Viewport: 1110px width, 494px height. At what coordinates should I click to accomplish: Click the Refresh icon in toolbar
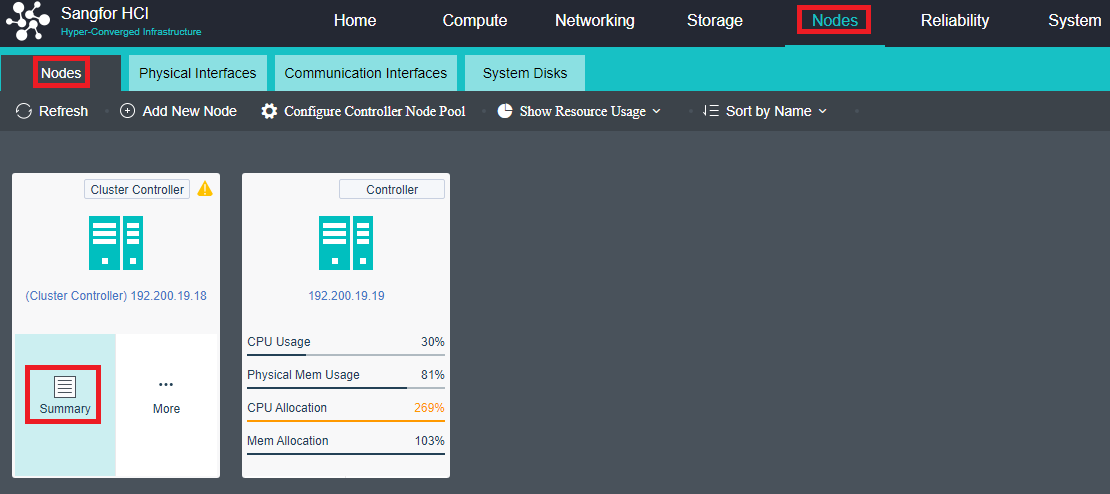coord(24,111)
